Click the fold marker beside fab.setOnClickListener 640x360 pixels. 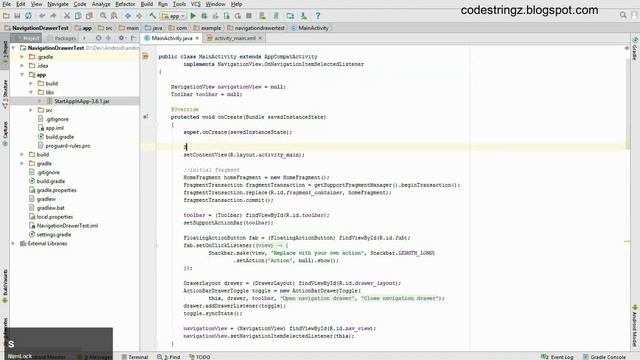point(156,245)
